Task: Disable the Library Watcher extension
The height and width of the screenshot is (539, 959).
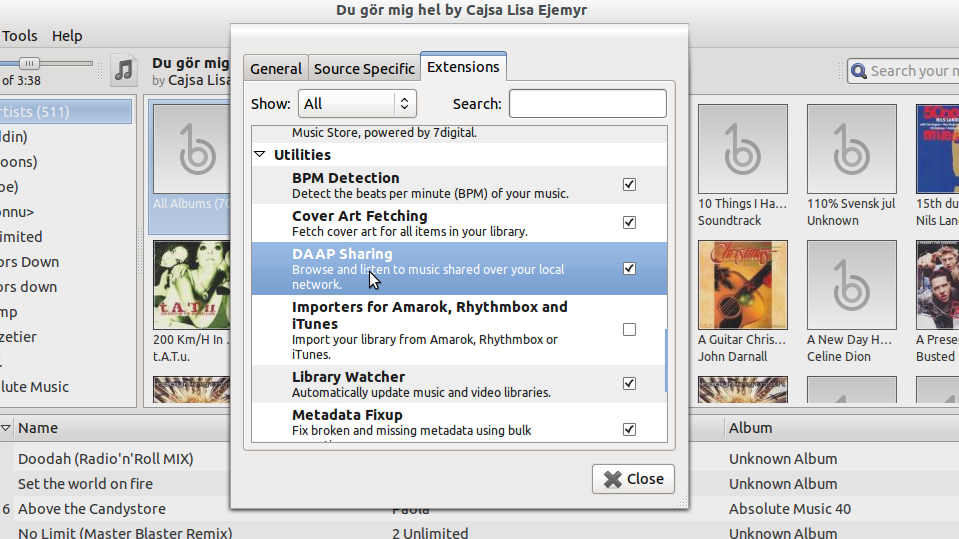Action: coord(629,384)
